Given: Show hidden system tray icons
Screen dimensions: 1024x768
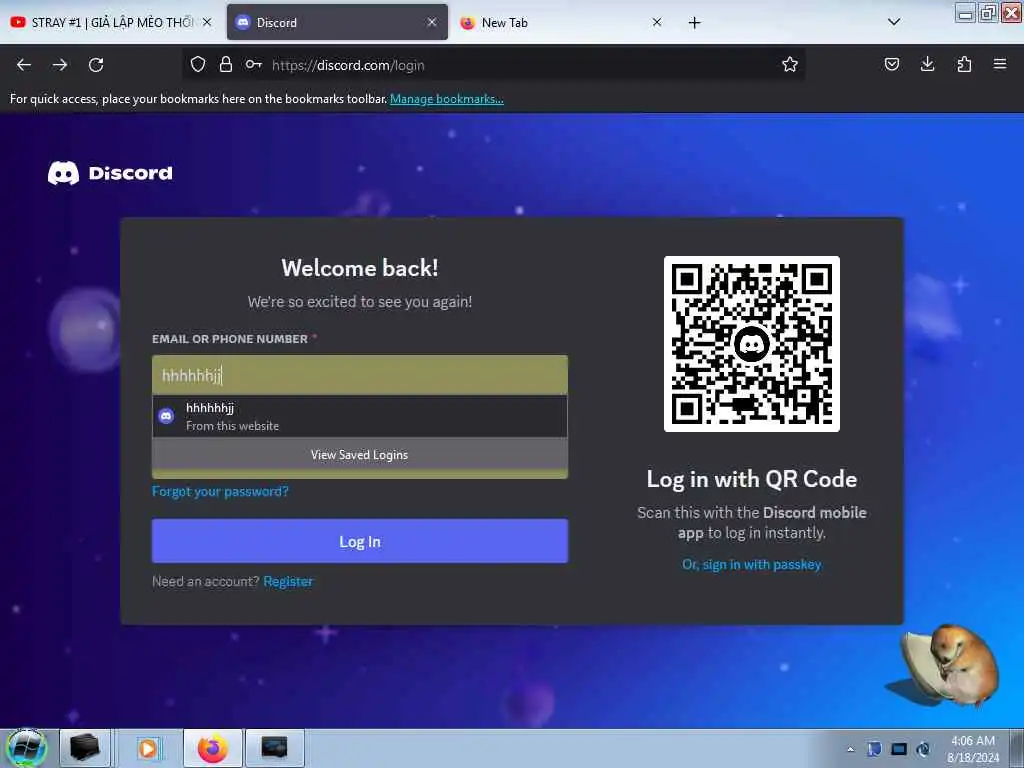Looking at the screenshot, I should [x=850, y=749].
